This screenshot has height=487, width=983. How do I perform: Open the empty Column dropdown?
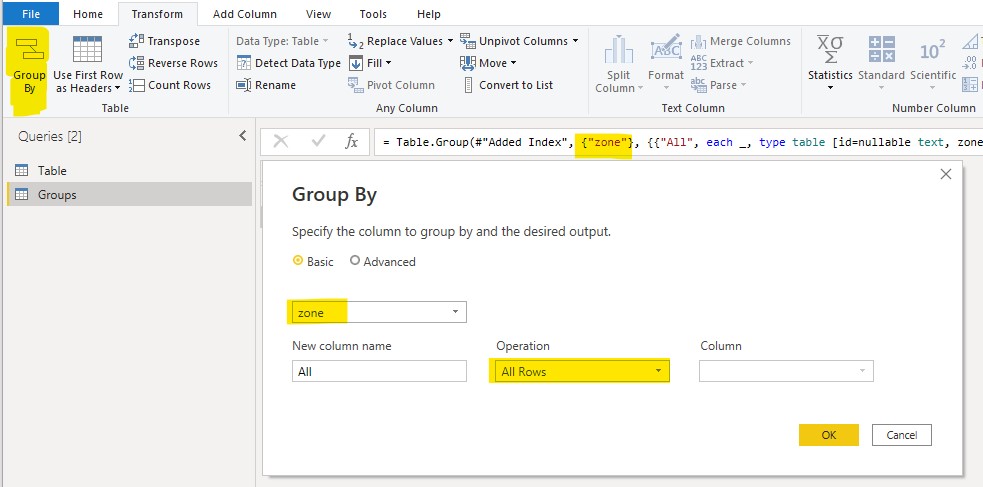pos(786,371)
